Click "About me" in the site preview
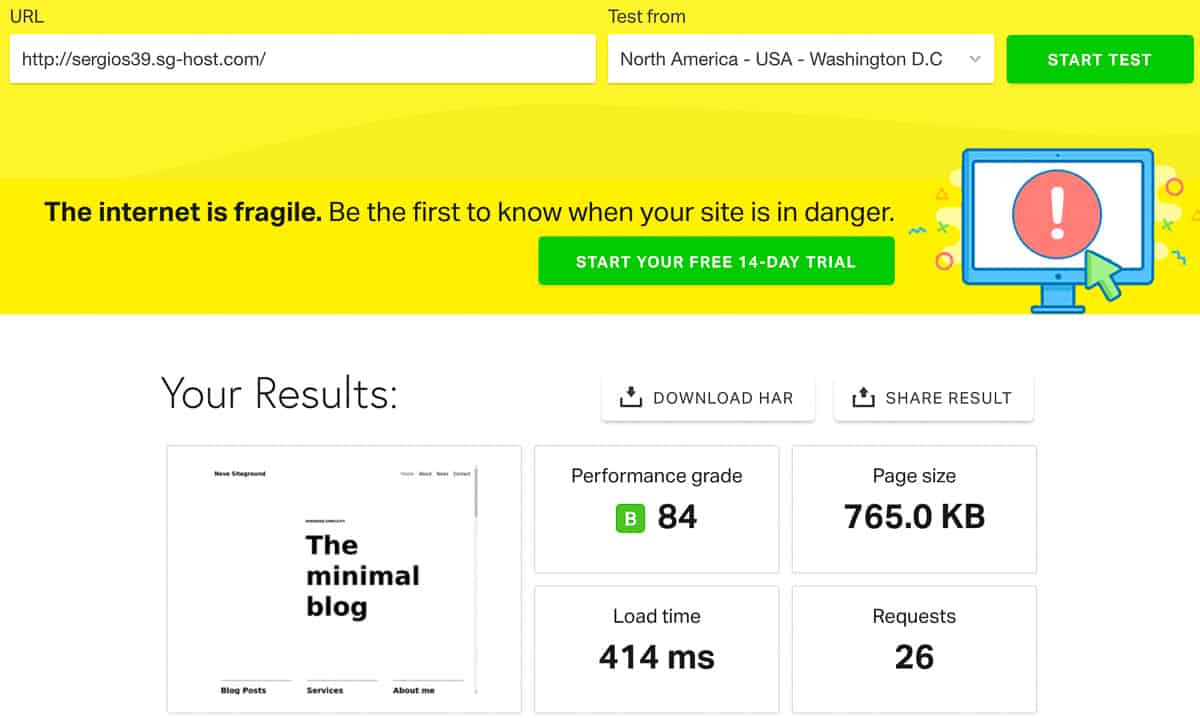Screen dimensions: 1200x718 [413, 690]
